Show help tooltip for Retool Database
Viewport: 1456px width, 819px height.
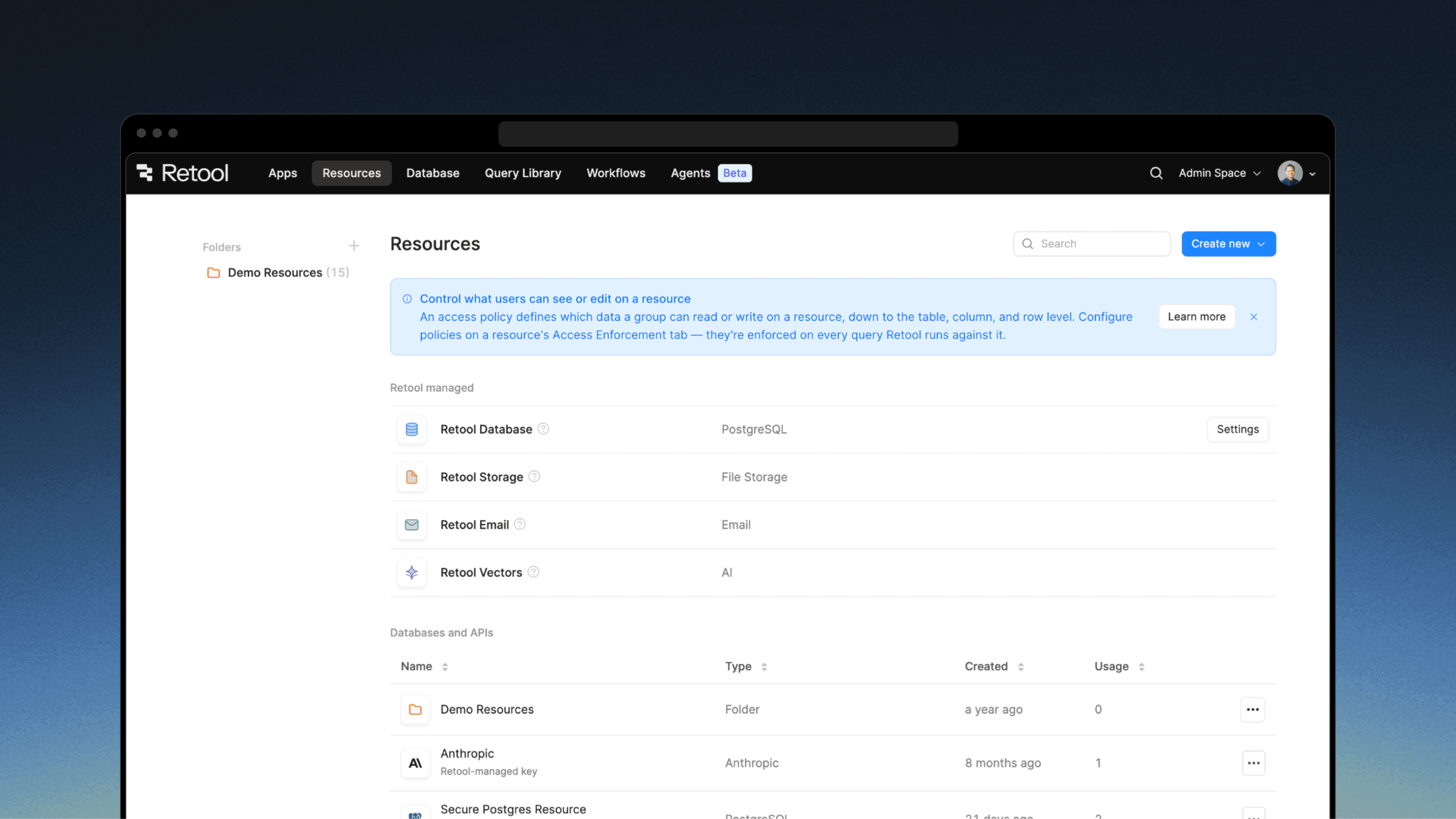(x=543, y=428)
